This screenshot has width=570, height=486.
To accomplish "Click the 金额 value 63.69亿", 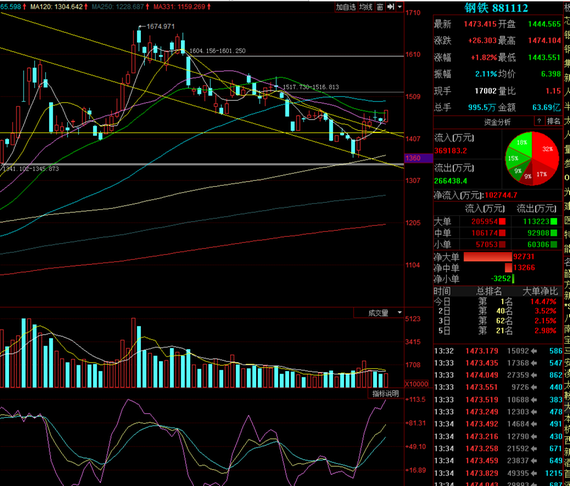I will [547, 108].
